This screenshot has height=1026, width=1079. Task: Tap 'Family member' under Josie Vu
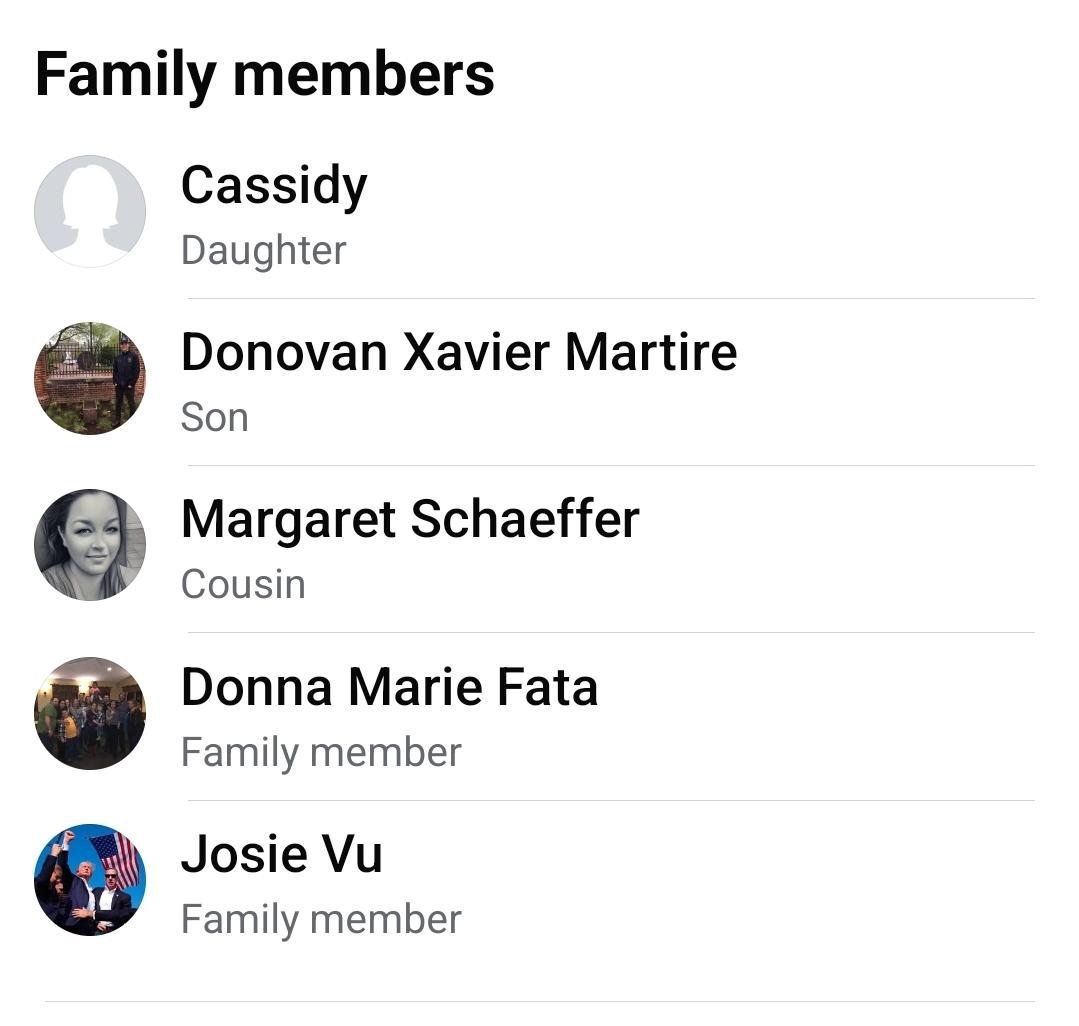(321, 919)
